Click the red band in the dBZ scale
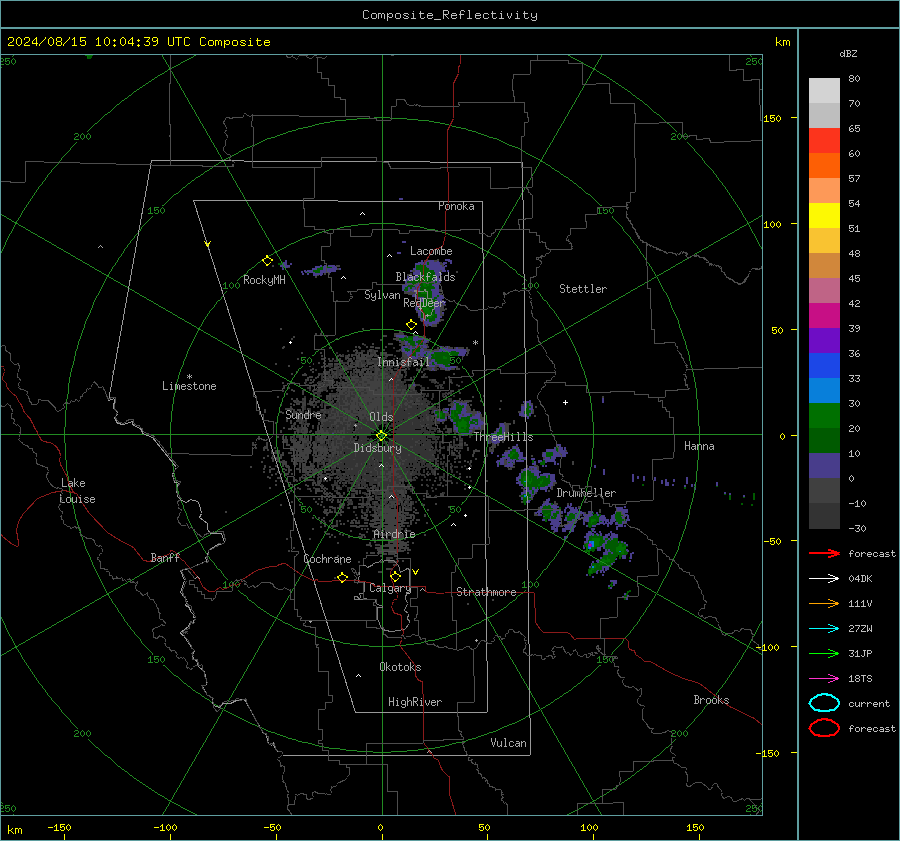The image size is (900, 841). click(824, 141)
